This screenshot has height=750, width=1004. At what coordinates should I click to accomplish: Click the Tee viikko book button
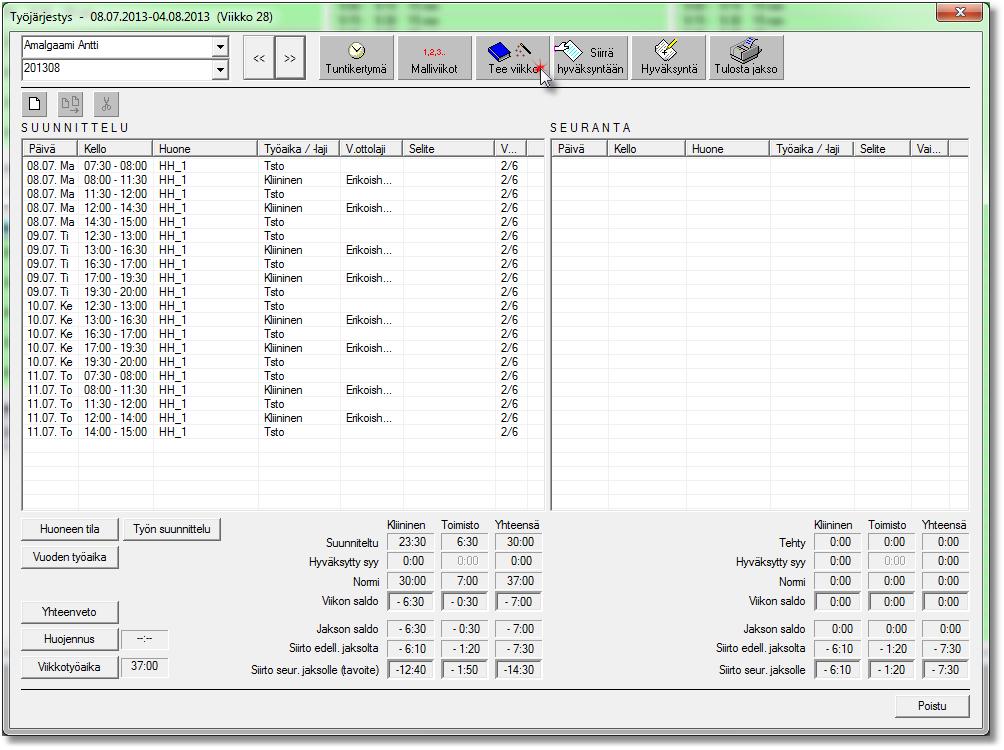pos(512,58)
